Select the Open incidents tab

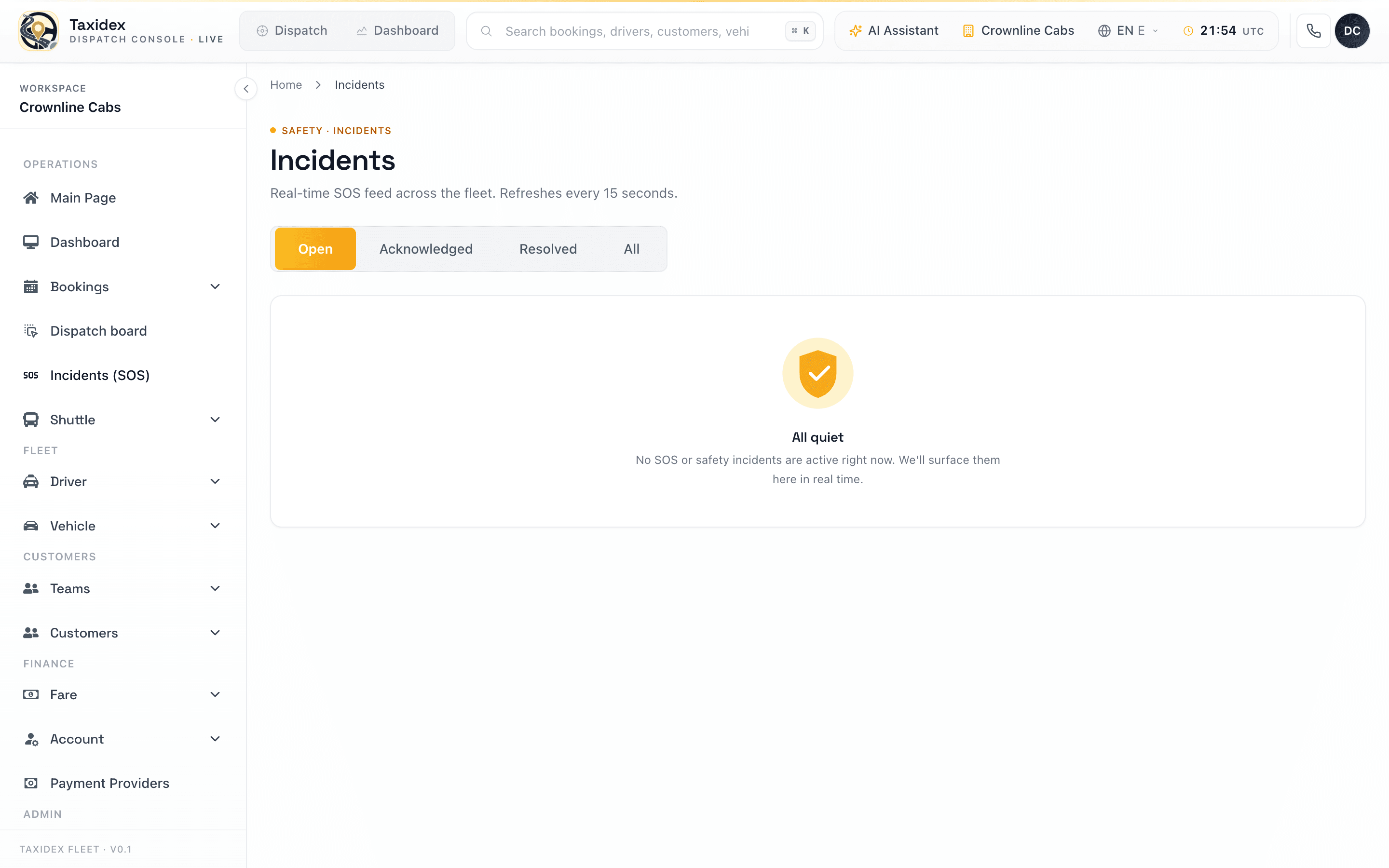pyautogui.click(x=315, y=248)
